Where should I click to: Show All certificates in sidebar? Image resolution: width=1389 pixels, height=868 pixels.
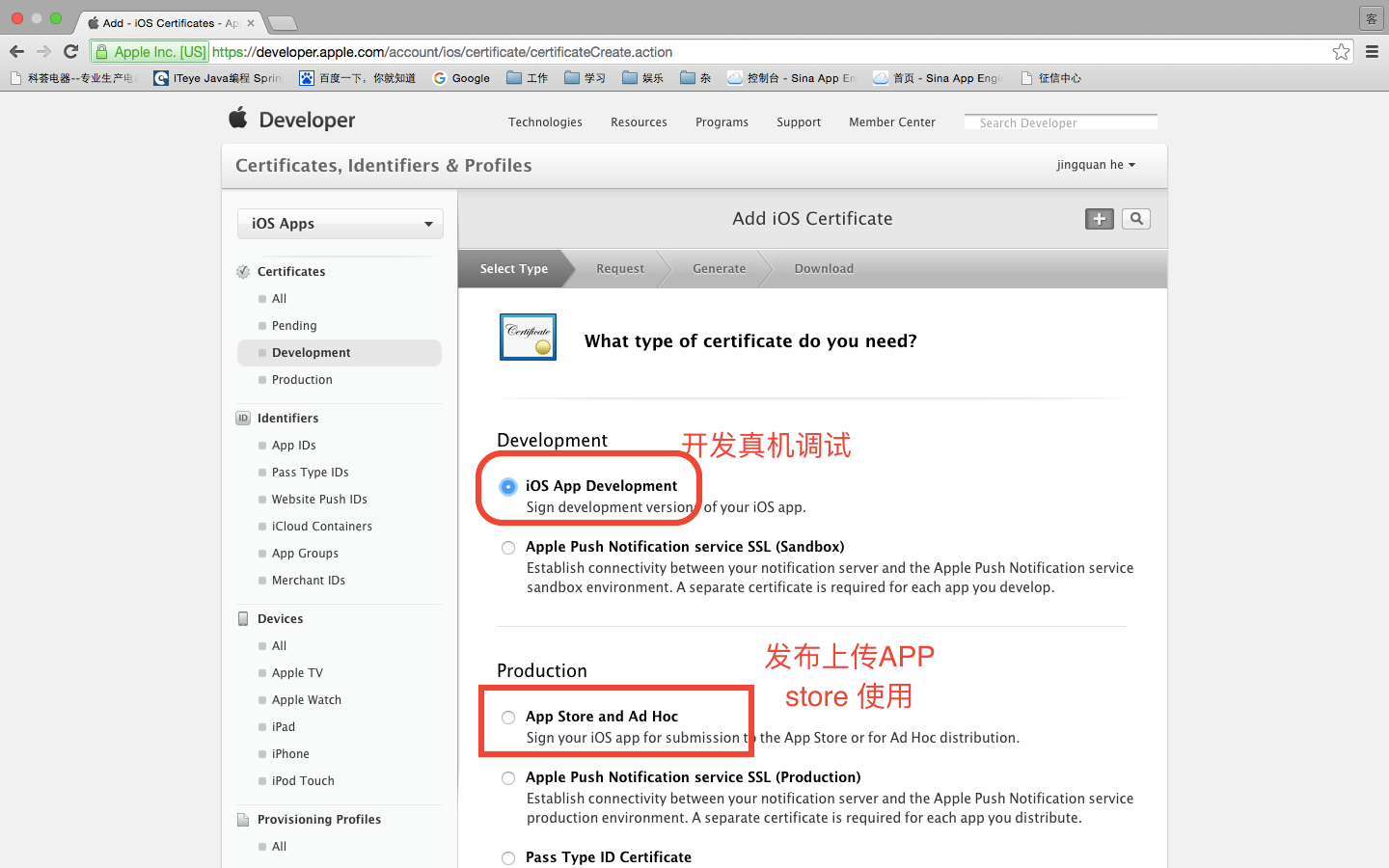[280, 299]
